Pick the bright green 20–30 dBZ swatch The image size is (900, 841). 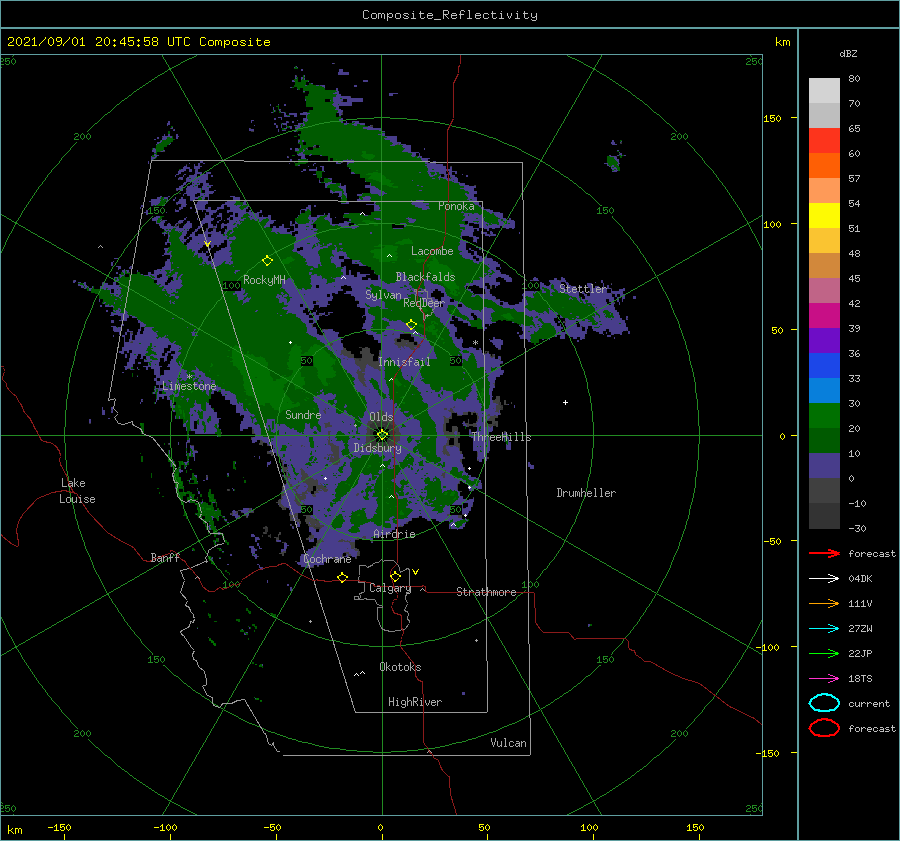point(824,415)
